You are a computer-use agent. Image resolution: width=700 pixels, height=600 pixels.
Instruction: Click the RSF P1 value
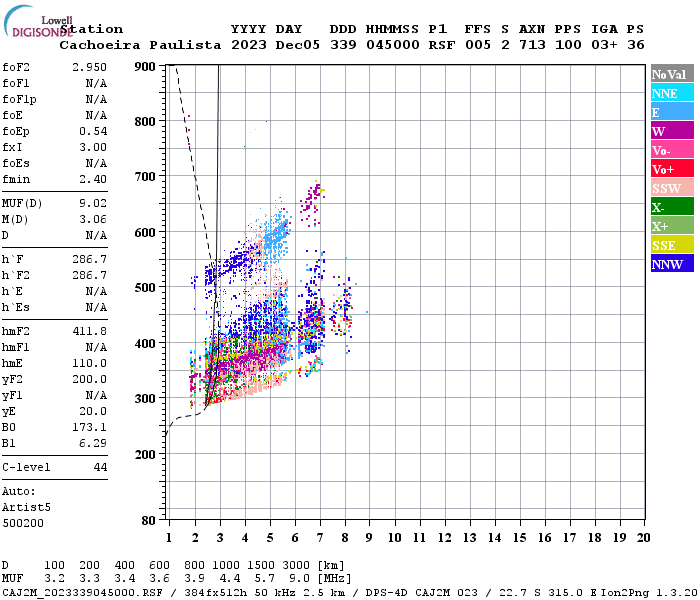(442, 45)
